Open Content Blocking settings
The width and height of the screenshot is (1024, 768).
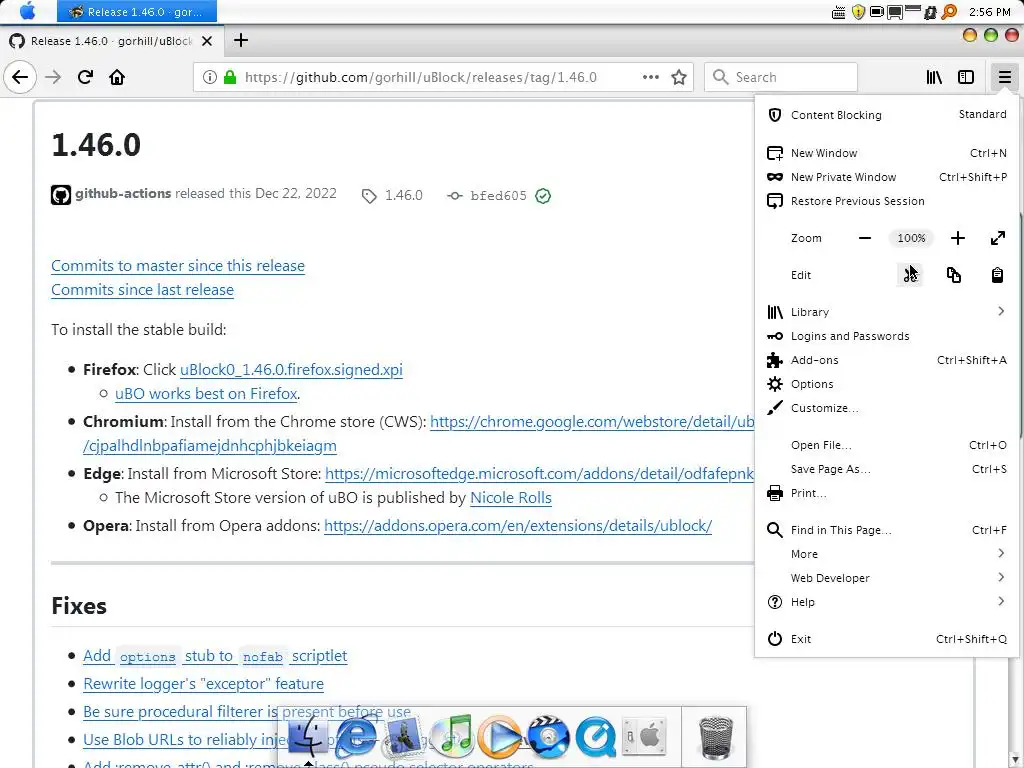tap(886, 115)
